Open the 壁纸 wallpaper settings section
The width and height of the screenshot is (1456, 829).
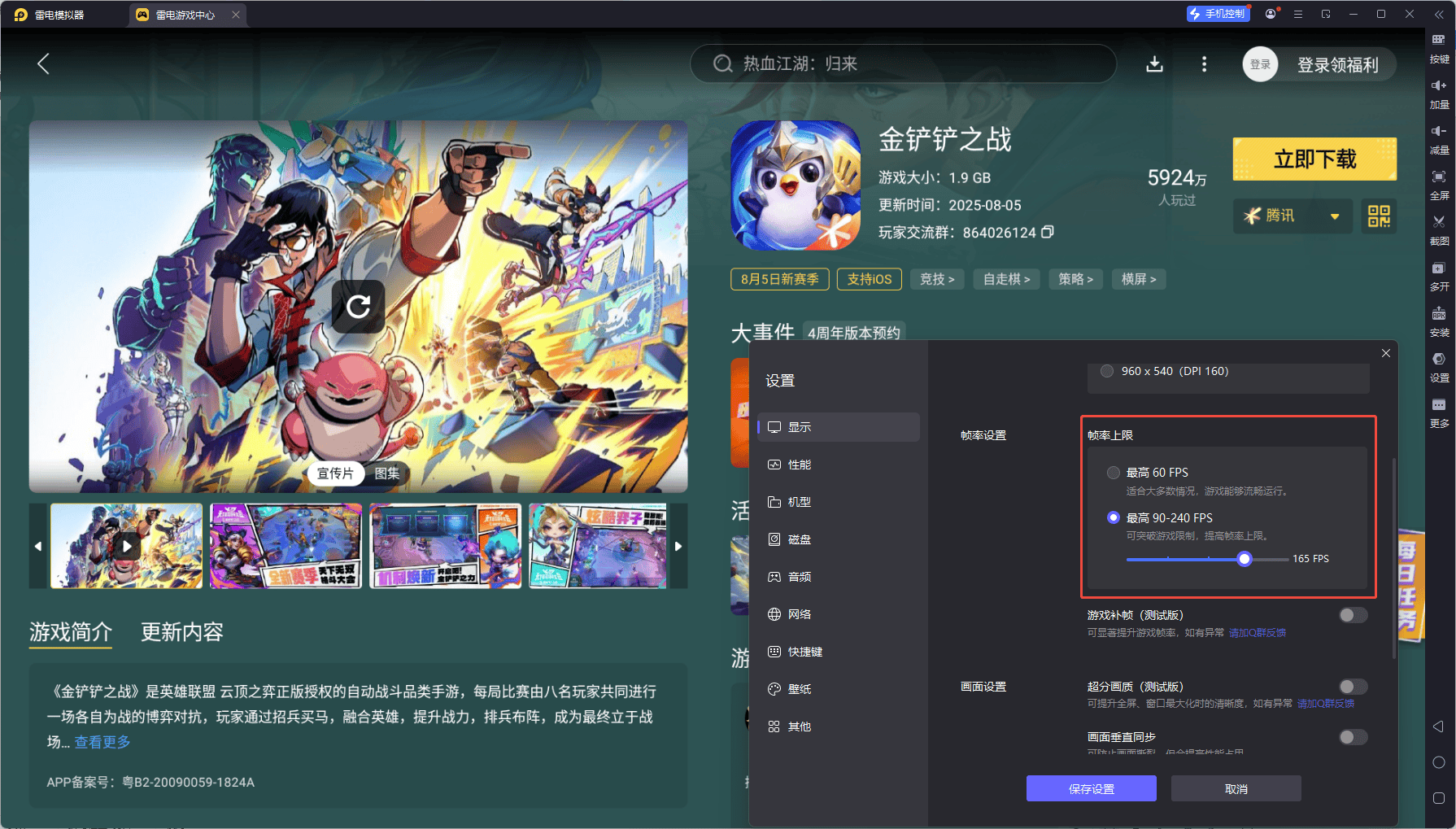pyautogui.click(x=800, y=689)
